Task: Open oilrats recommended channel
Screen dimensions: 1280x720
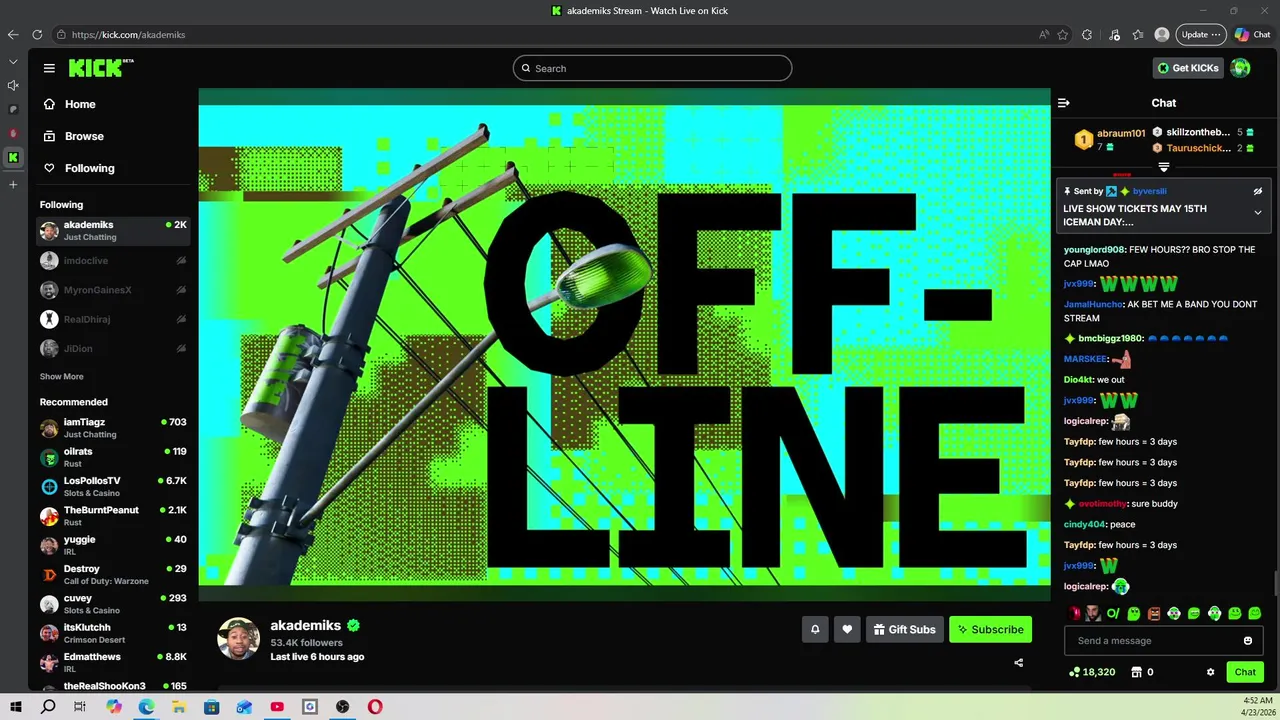Action: (113, 457)
